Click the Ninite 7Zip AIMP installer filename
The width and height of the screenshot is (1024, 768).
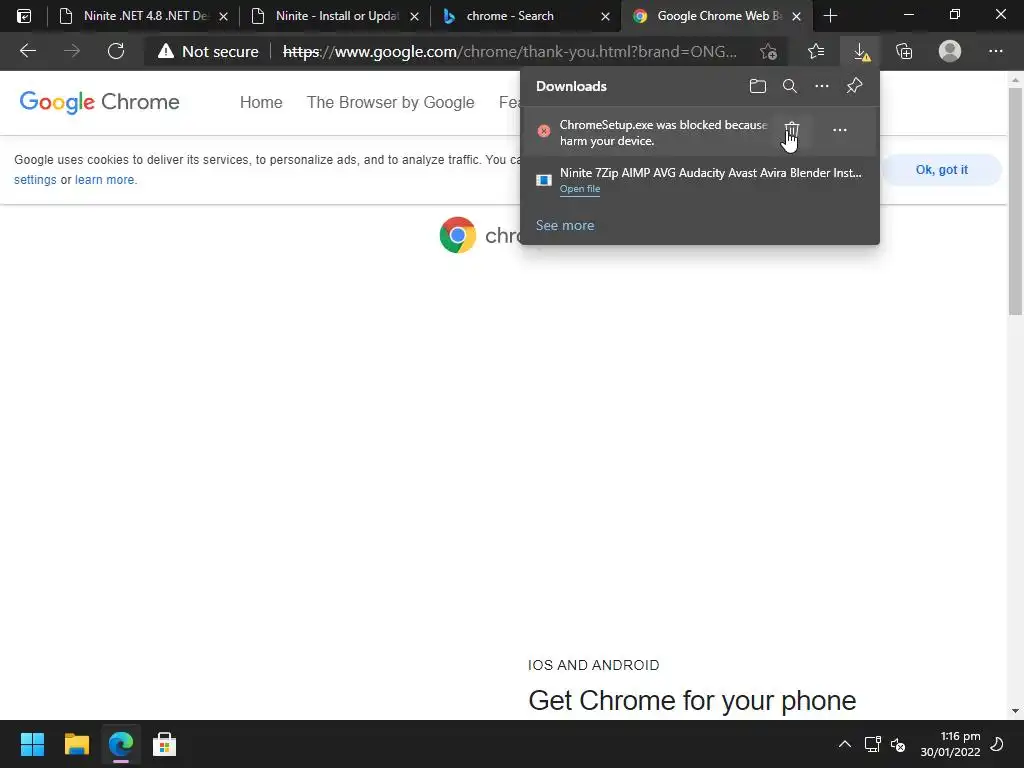click(x=711, y=172)
